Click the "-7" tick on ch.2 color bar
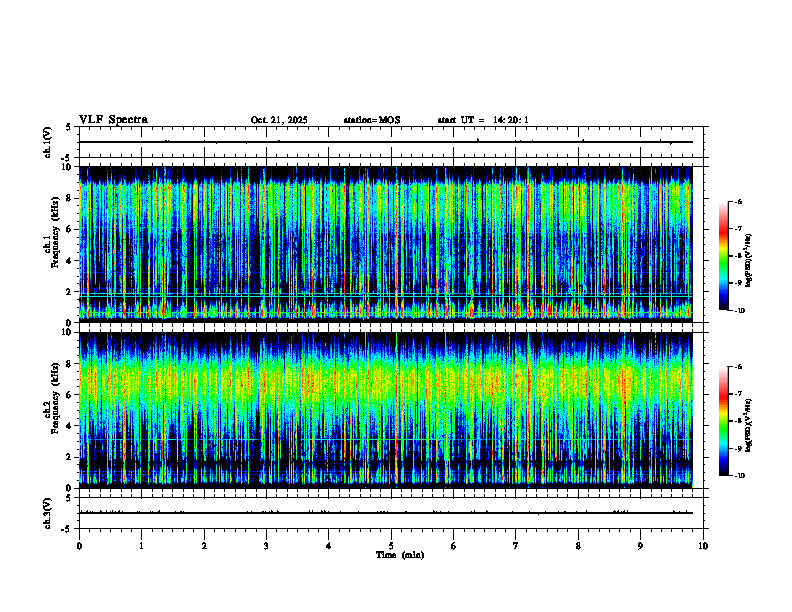 click(x=739, y=394)
